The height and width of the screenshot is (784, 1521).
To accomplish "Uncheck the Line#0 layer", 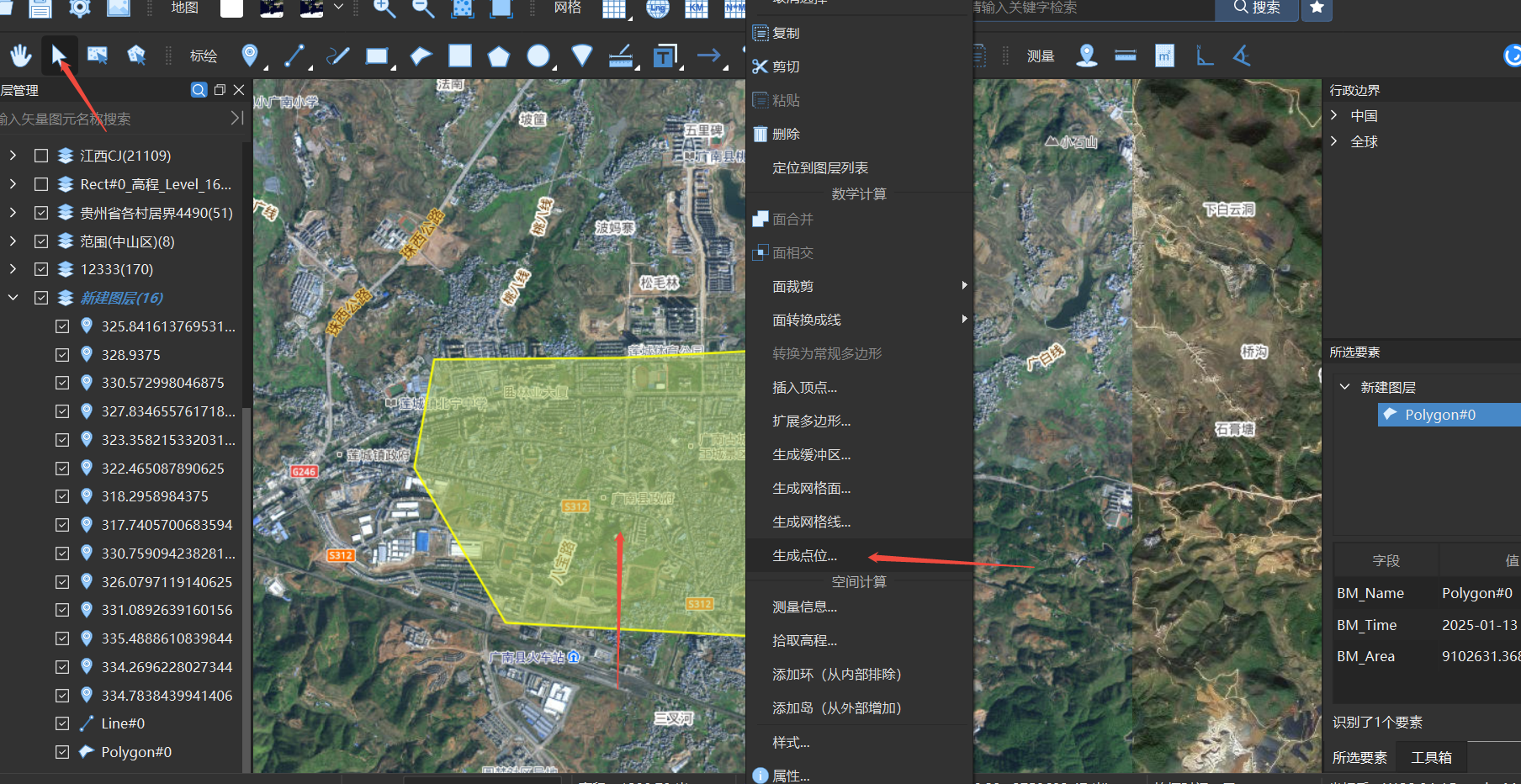I will coord(62,723).
